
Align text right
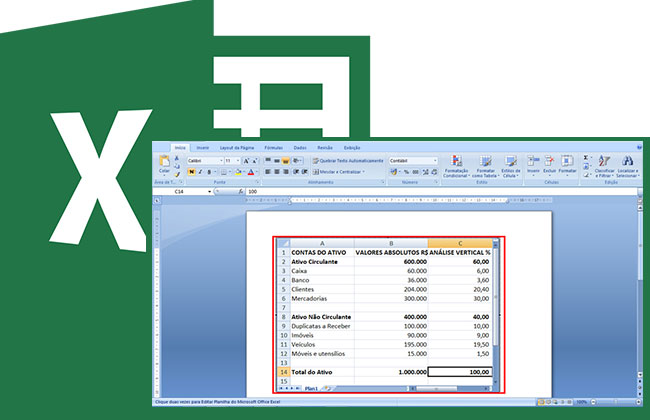point(286,172)
